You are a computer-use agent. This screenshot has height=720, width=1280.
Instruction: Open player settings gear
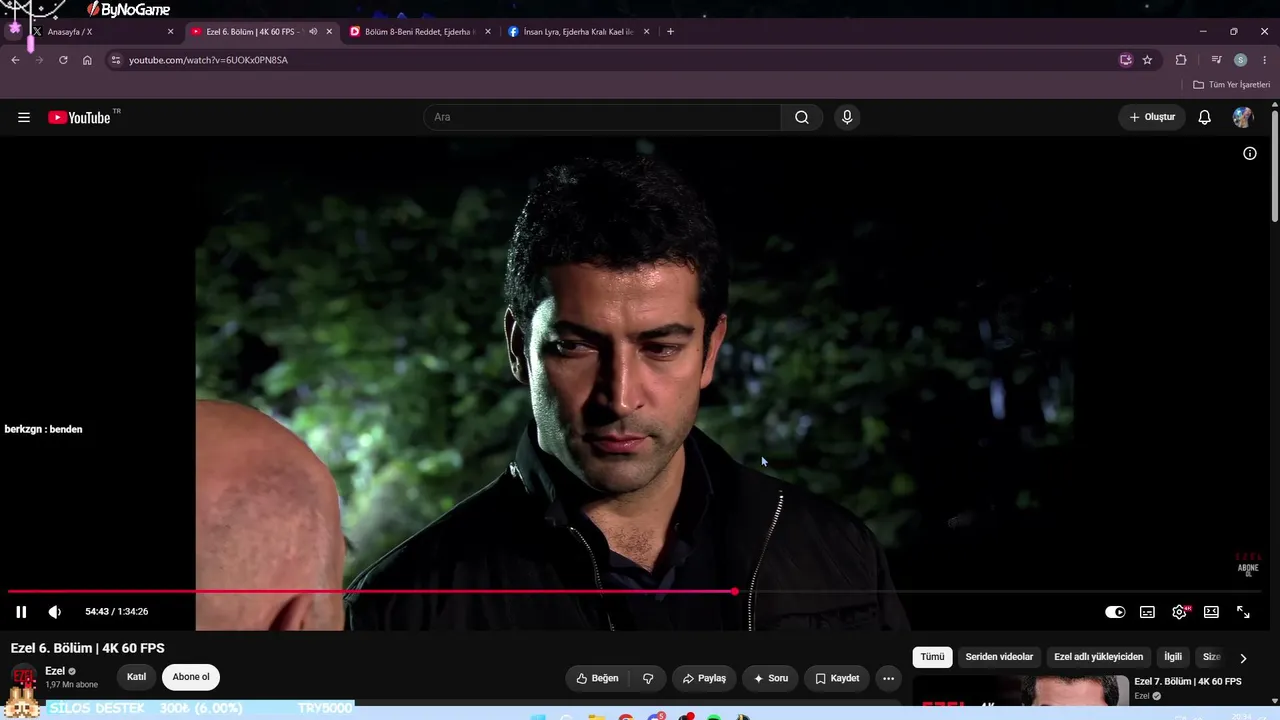(1180, 612)
